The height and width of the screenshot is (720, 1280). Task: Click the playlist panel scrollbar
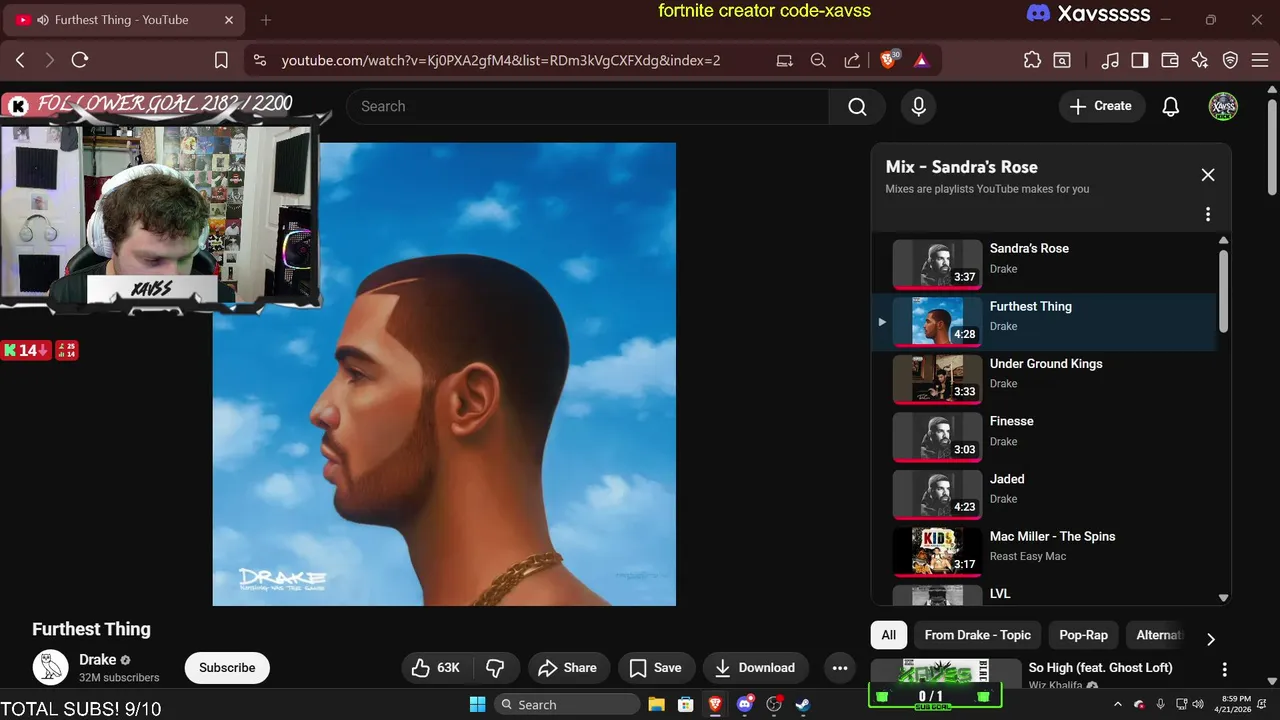(1223, 292)
